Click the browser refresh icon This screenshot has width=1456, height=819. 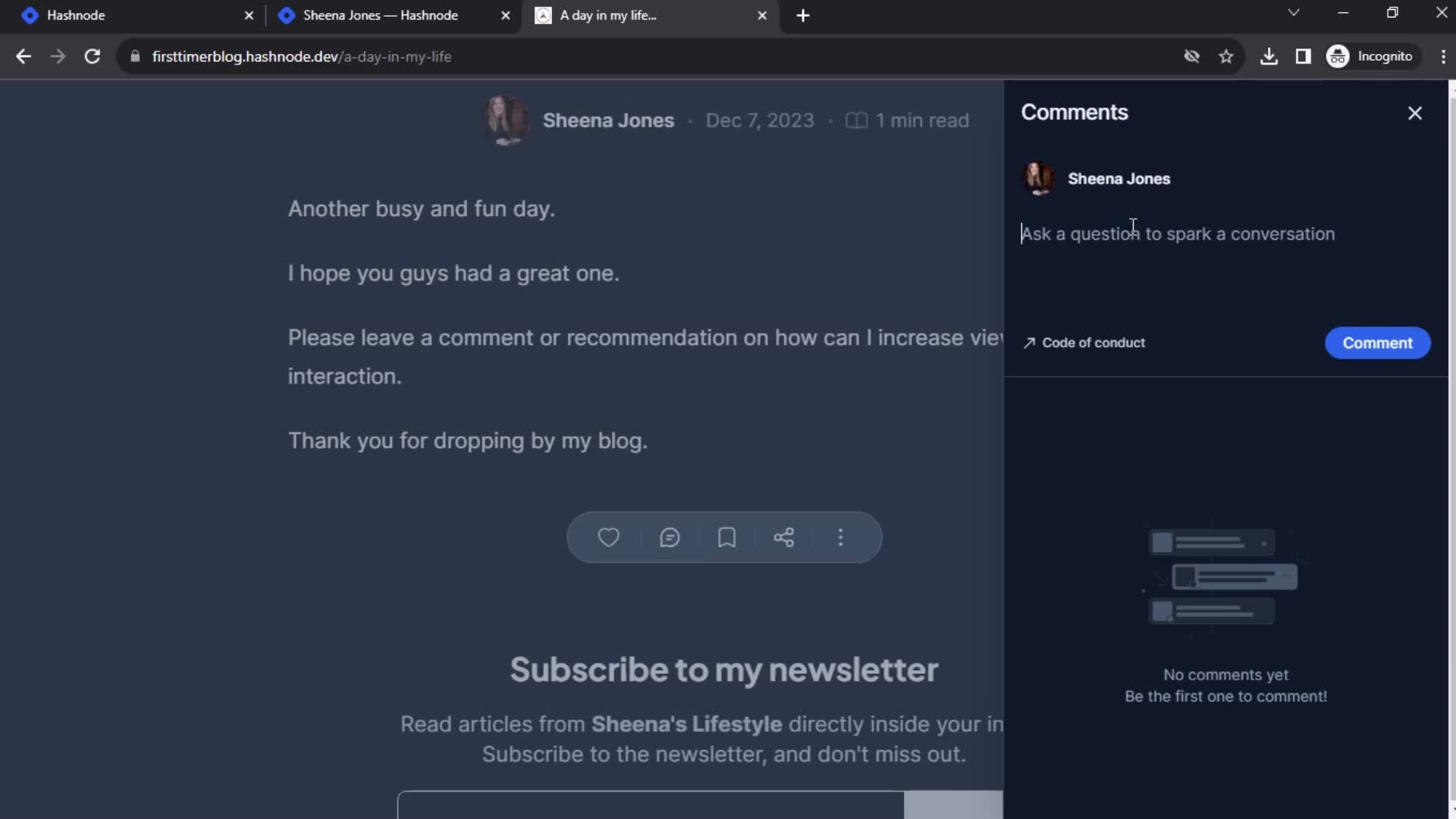pyautogui.click(x=91, y=56)
